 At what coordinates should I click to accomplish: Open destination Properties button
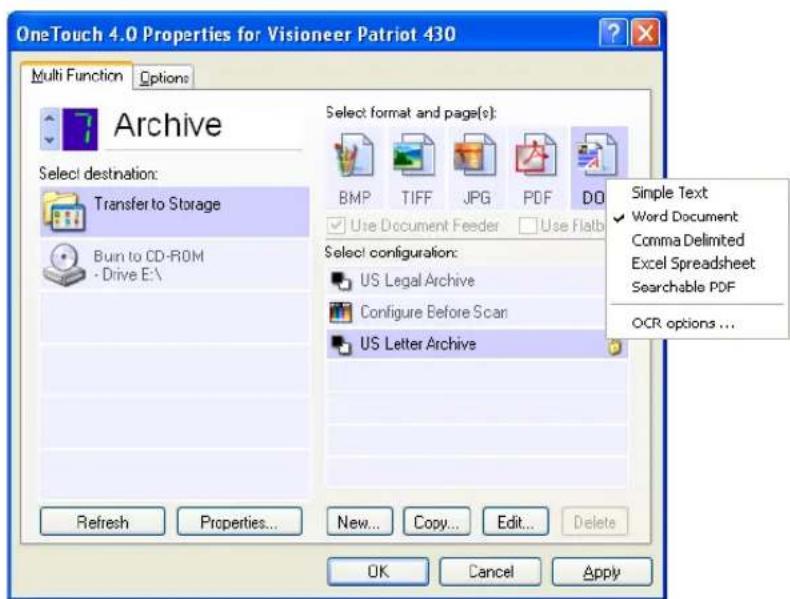pyautogui.click(x=239, y=521)
